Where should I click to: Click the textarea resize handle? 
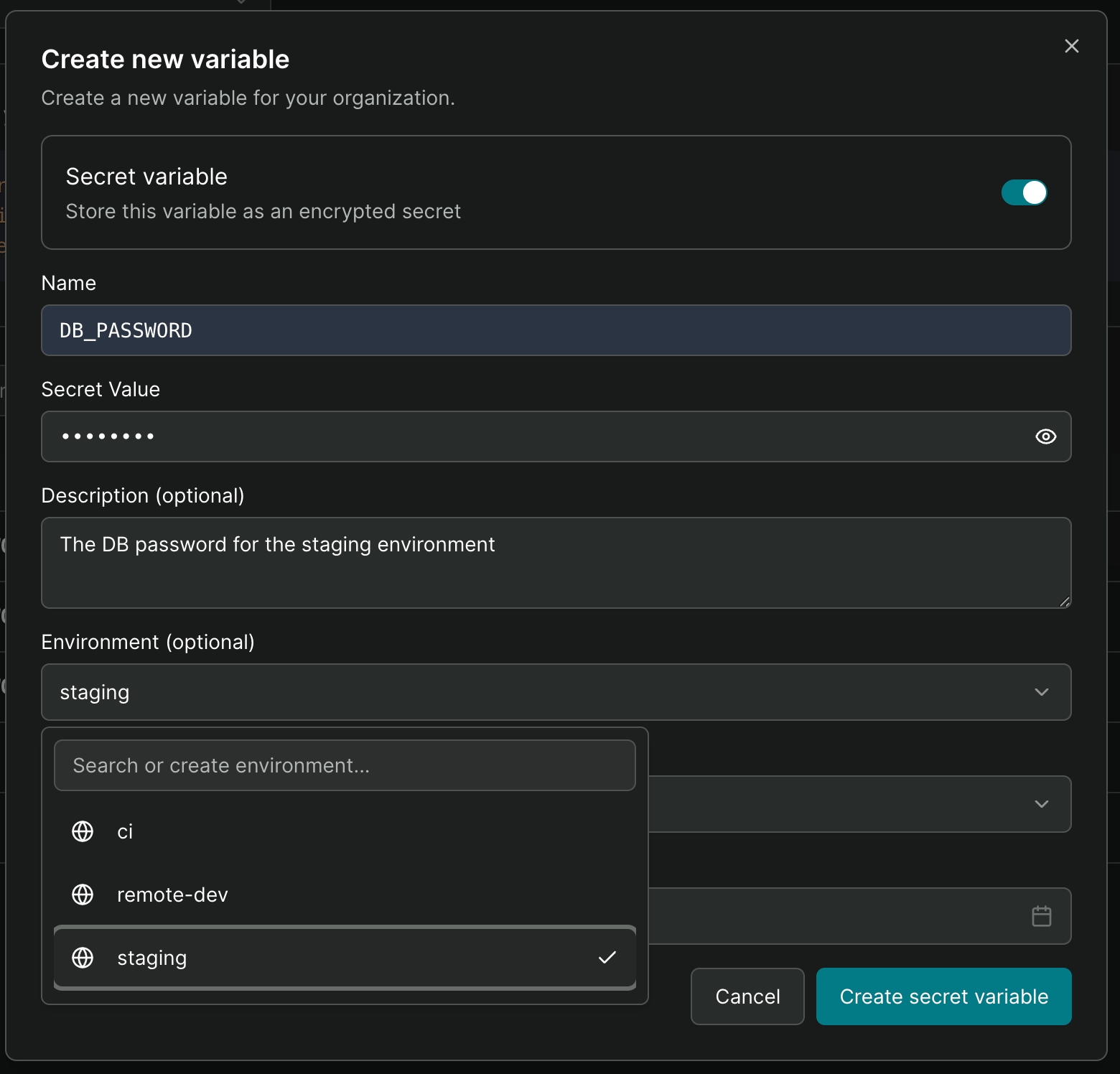(x=1064, y=602)
